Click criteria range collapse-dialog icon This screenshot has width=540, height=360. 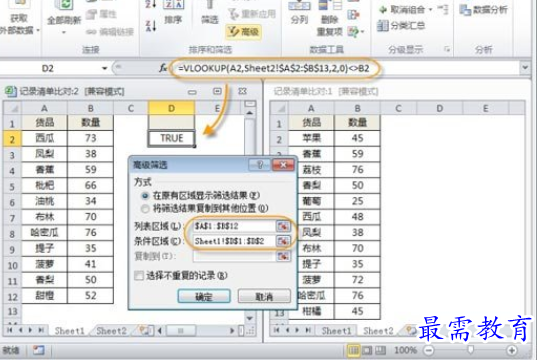[x=283, y=241]
